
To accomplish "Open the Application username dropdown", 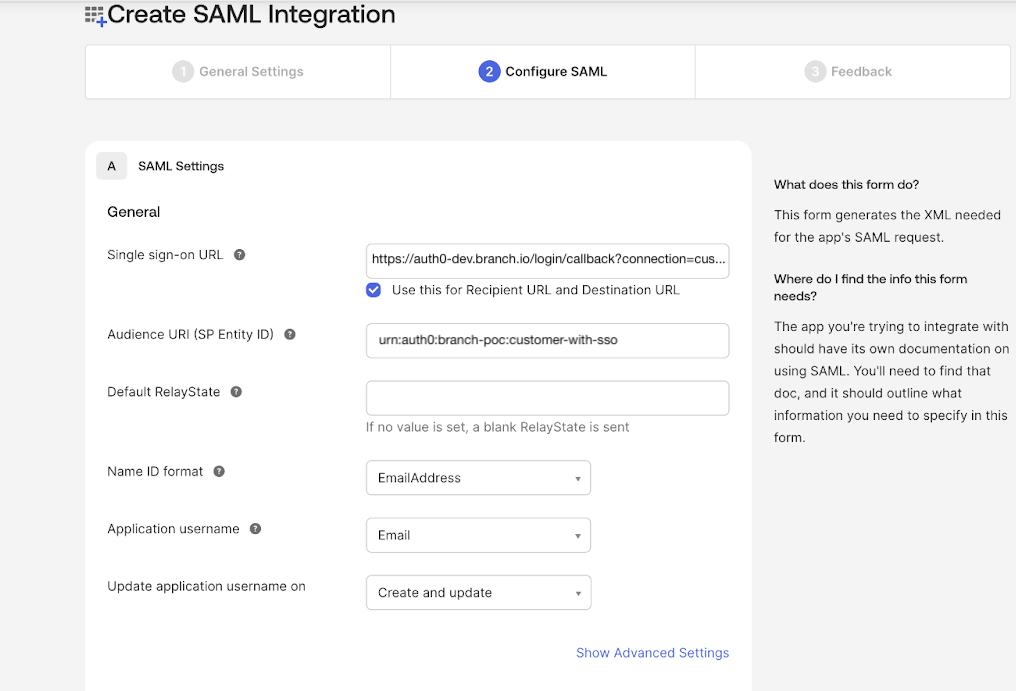I will pos(478,535).
